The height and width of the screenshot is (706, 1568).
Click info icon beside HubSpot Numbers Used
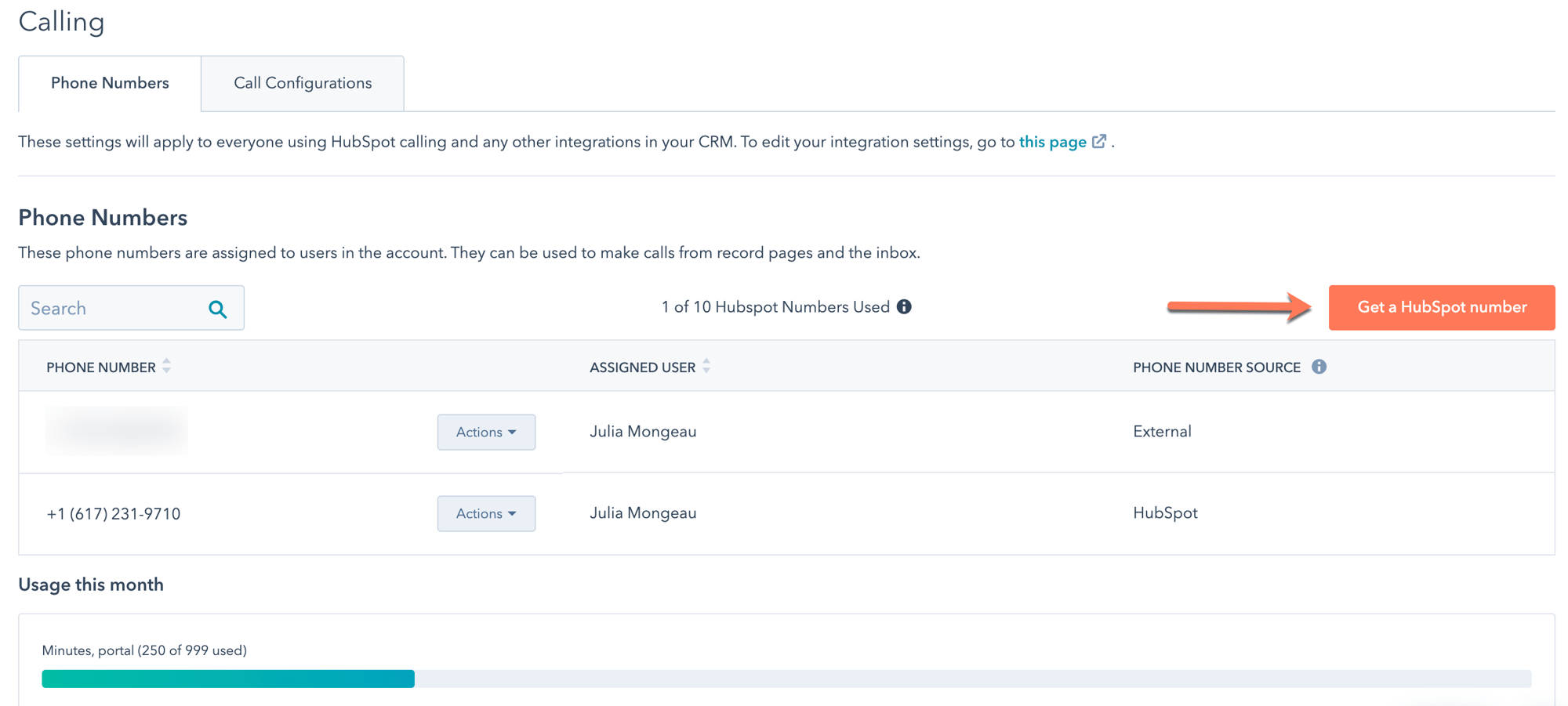click(x=904, y=307)
